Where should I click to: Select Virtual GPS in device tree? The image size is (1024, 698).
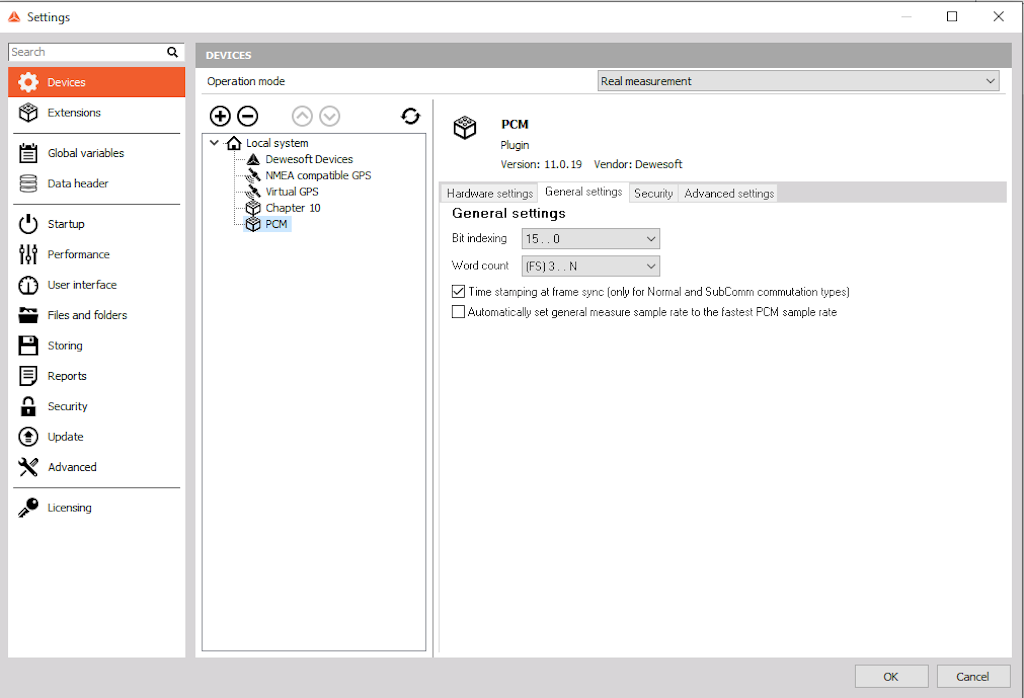tap(291, 192)
